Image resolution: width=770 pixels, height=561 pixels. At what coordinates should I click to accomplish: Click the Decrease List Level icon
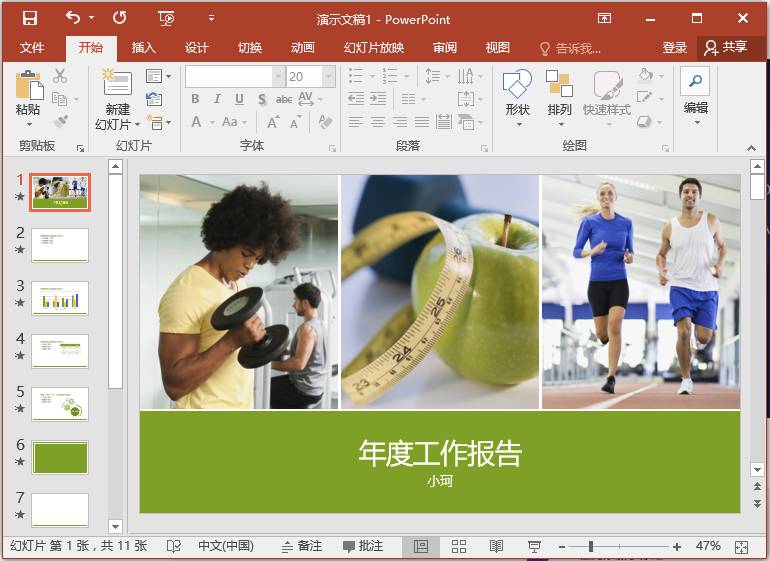pyautogui.click(x=356, y=99)
